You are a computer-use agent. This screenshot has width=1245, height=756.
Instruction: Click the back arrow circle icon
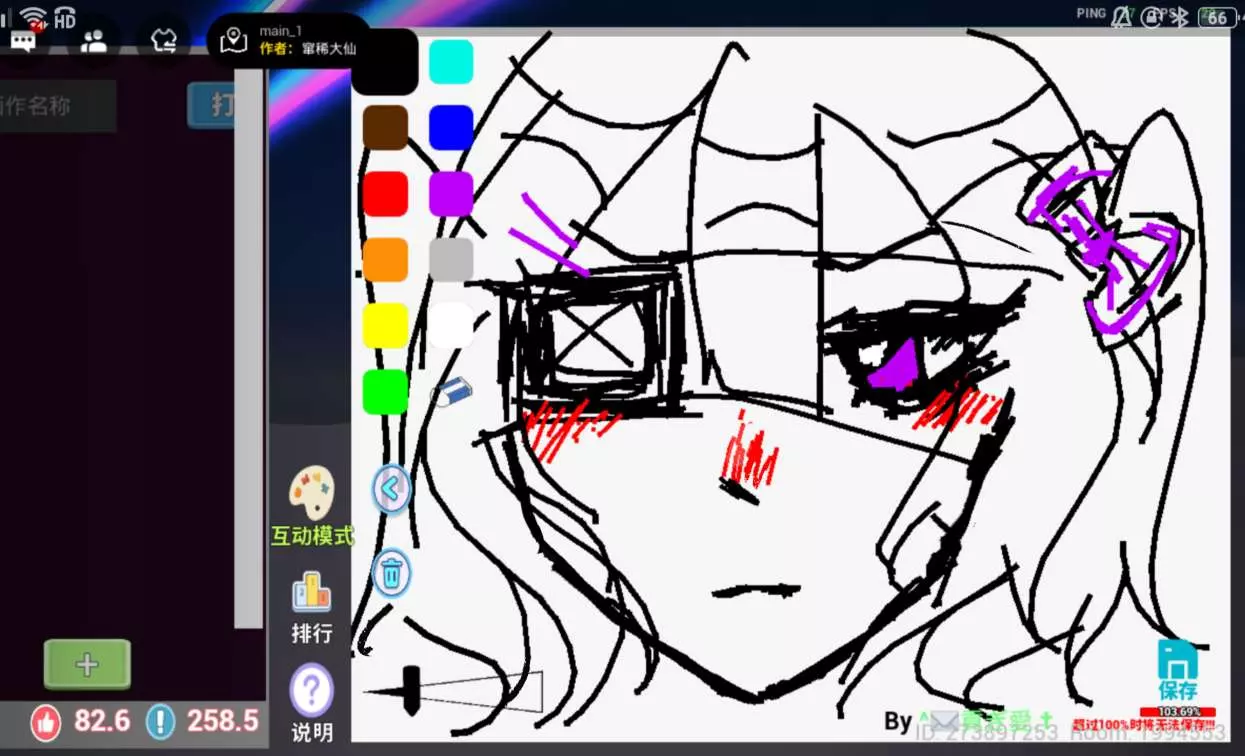click(x=391, y=490)
